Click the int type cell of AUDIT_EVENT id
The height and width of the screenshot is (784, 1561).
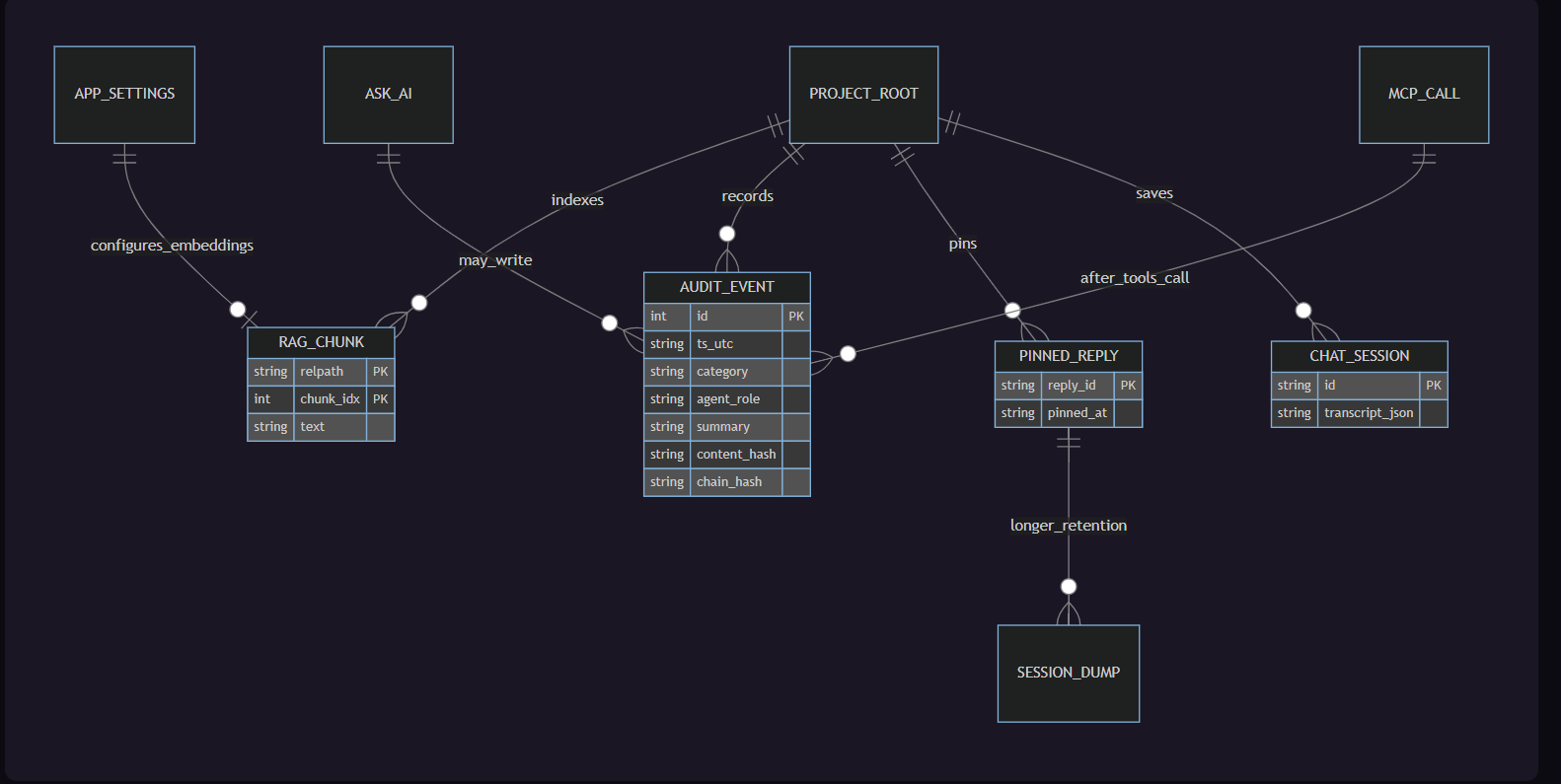pos(667,317)
